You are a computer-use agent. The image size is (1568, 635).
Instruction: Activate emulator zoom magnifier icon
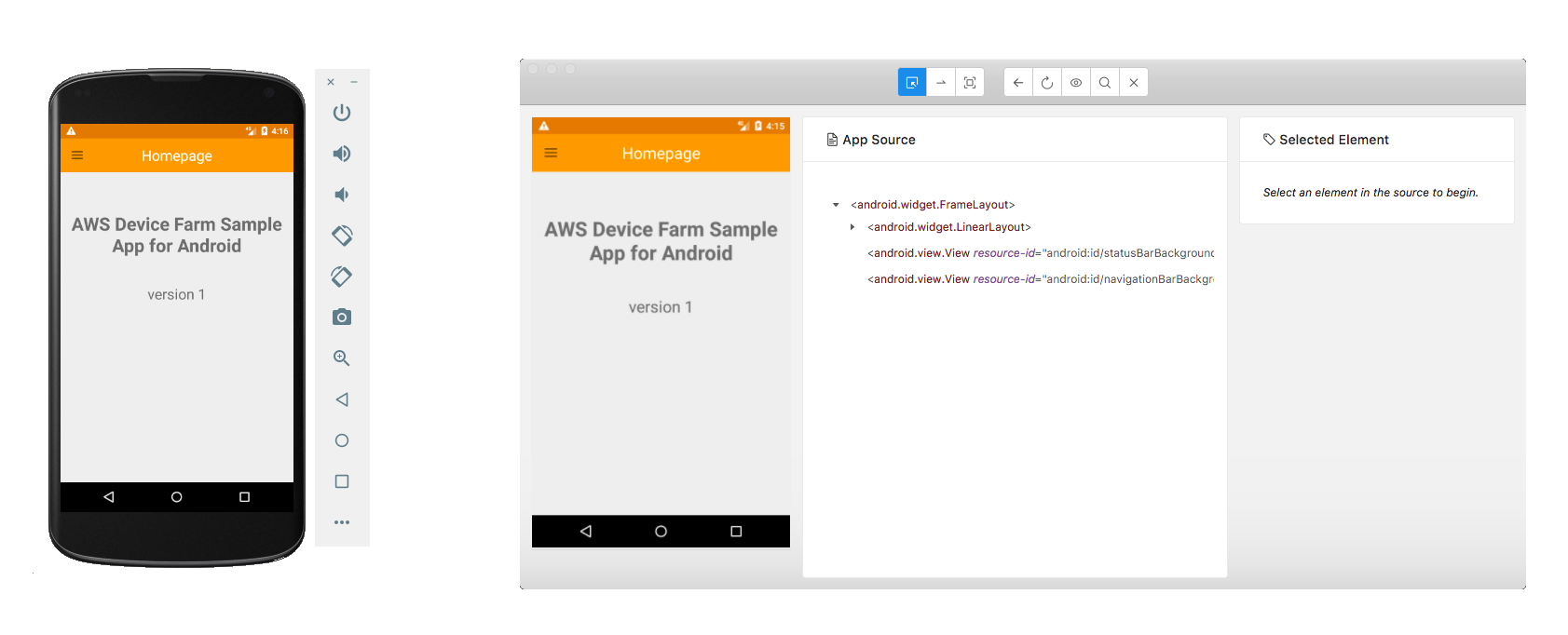point(342,358)
